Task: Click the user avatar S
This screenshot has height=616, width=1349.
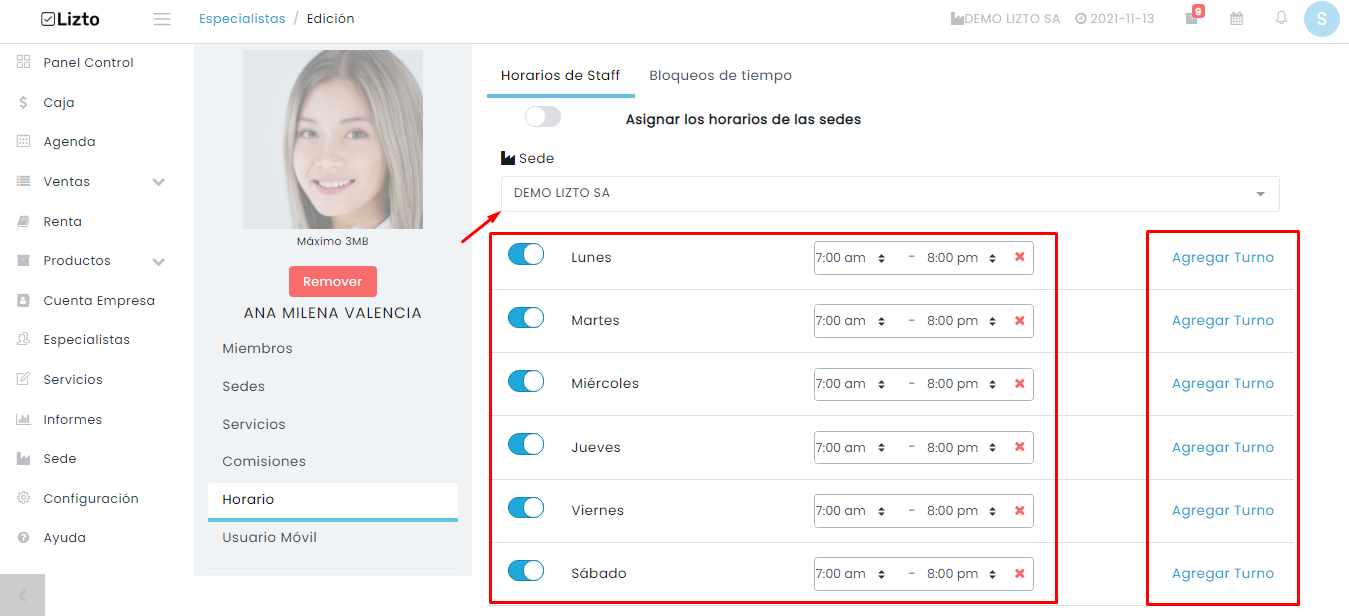Action: pyautogui.click(x=1321, y=19)
